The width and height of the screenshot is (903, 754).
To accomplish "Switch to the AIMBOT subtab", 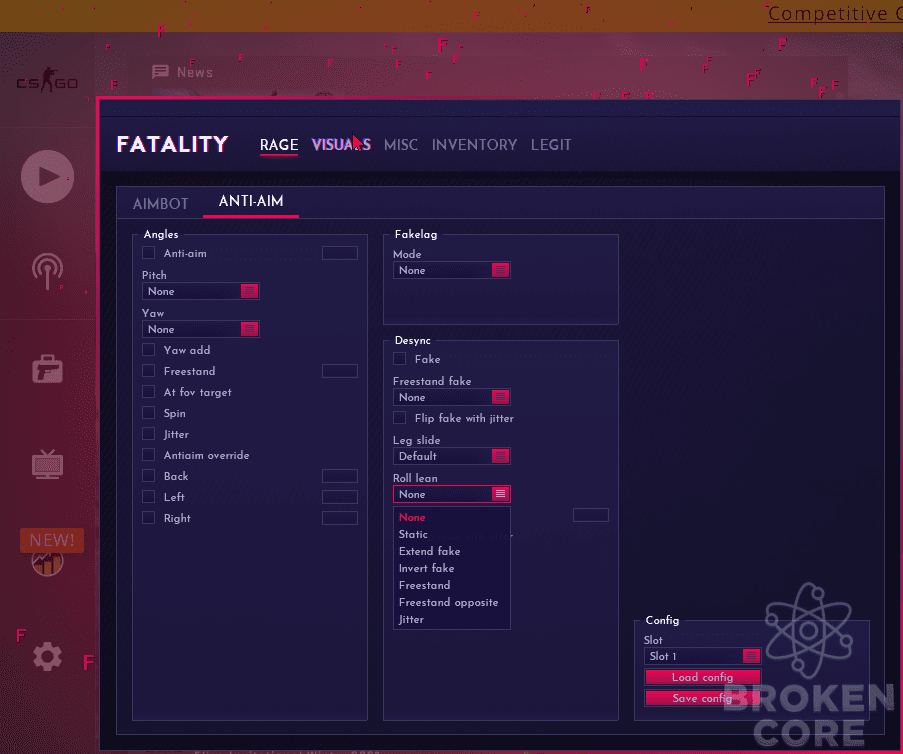I will pos(161,203).
